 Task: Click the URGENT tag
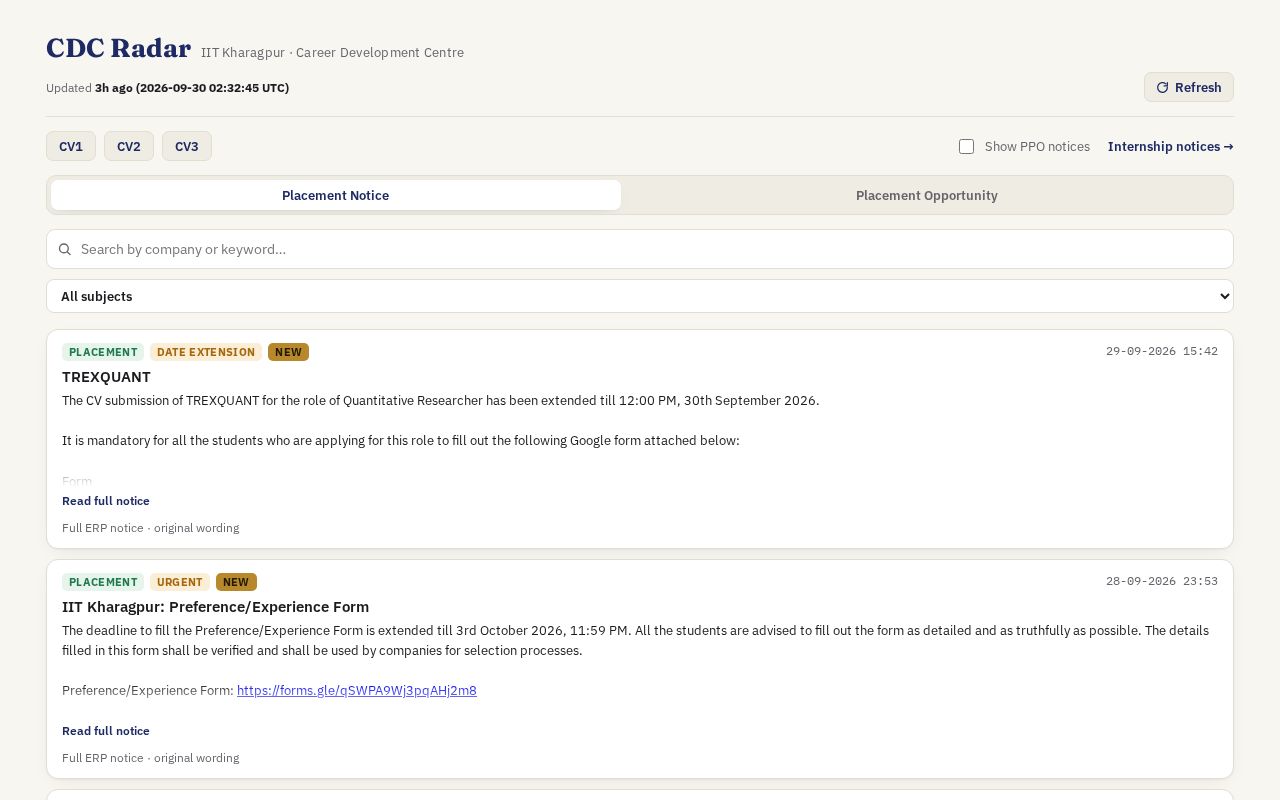coord(180,582)
